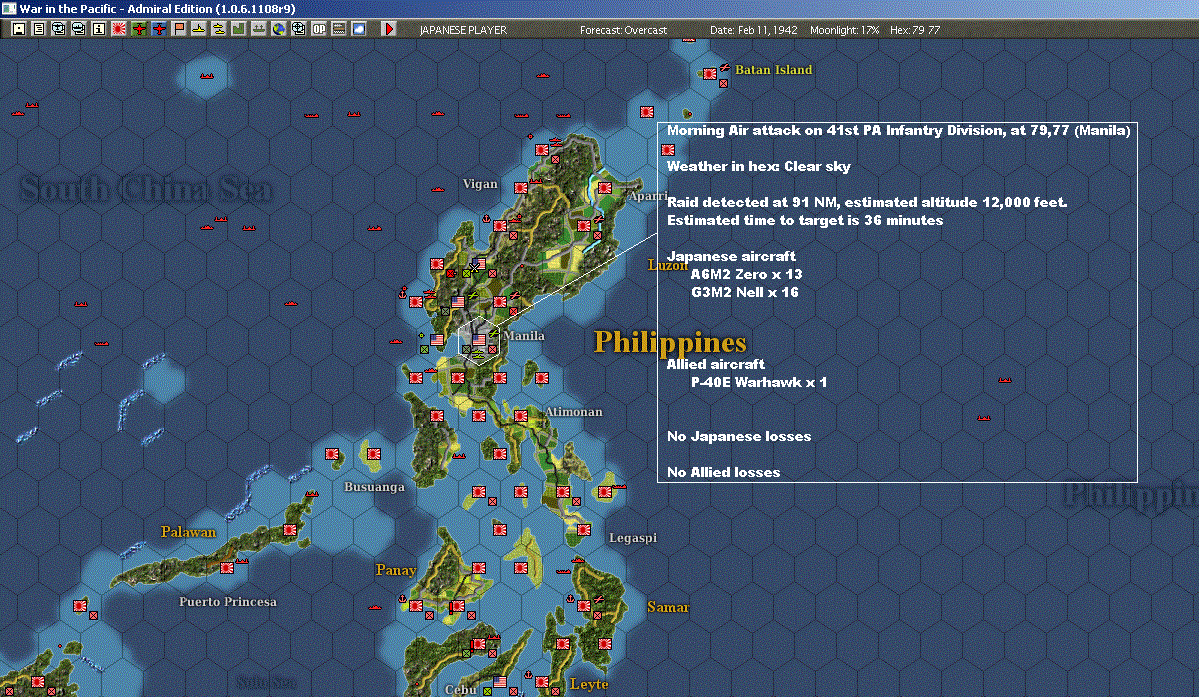Click the Morning Air attack report heading
The height and width of the screenshot is (697, 1199).
(898, 131)
